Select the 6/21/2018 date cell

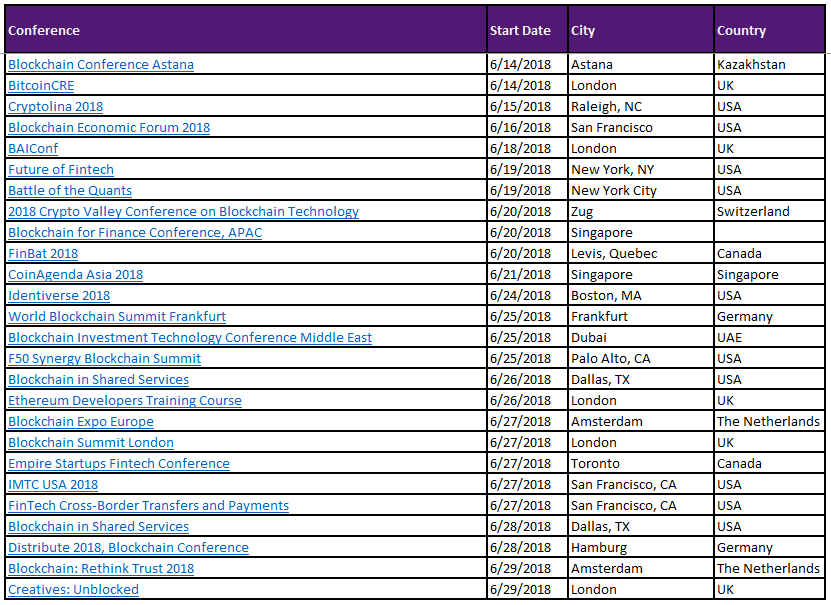pyautogui.click(x=527, y=275)
